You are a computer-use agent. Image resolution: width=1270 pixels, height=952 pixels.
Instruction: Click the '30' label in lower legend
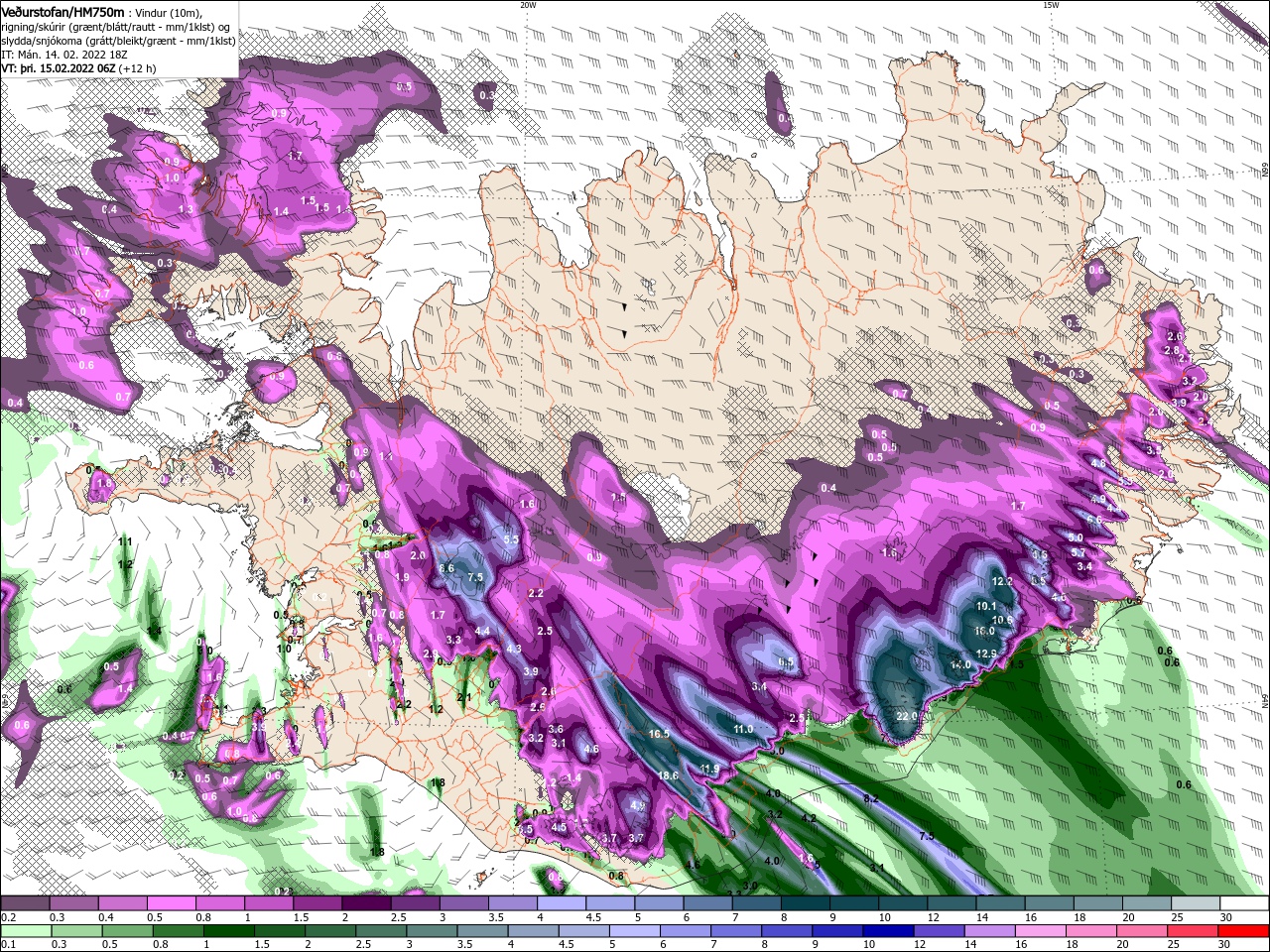[x=1225, y=945]
